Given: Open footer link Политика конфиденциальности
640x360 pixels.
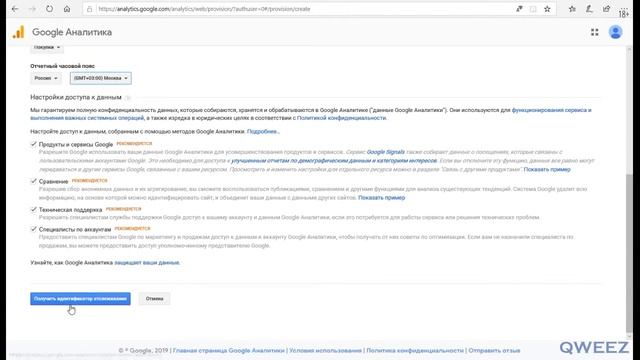Looking at the screenshot, I should pos(415,351).
